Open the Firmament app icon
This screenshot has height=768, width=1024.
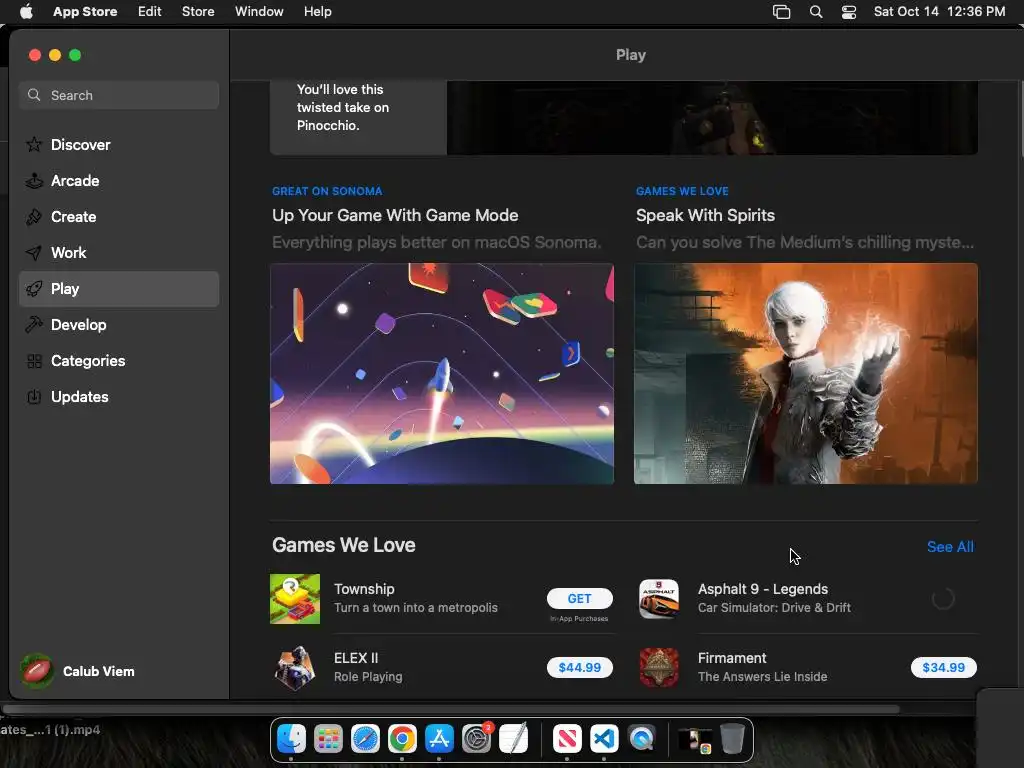tap(658, 667)
